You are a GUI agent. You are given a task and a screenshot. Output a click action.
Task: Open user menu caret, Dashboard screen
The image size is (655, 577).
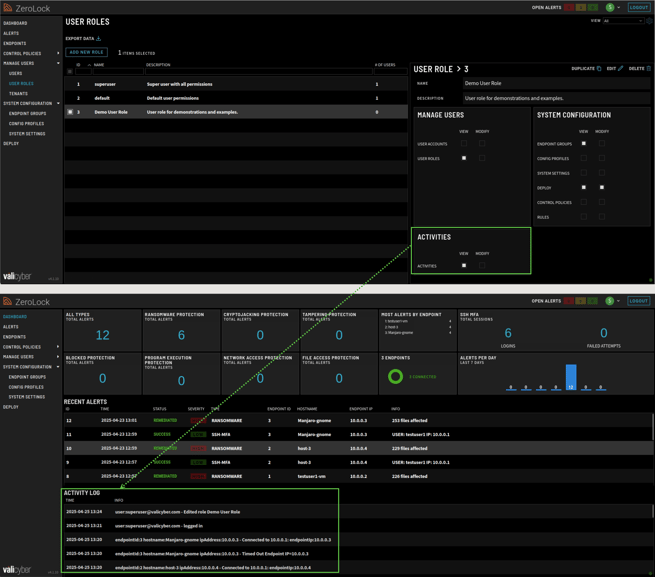[x=619, y=301]
